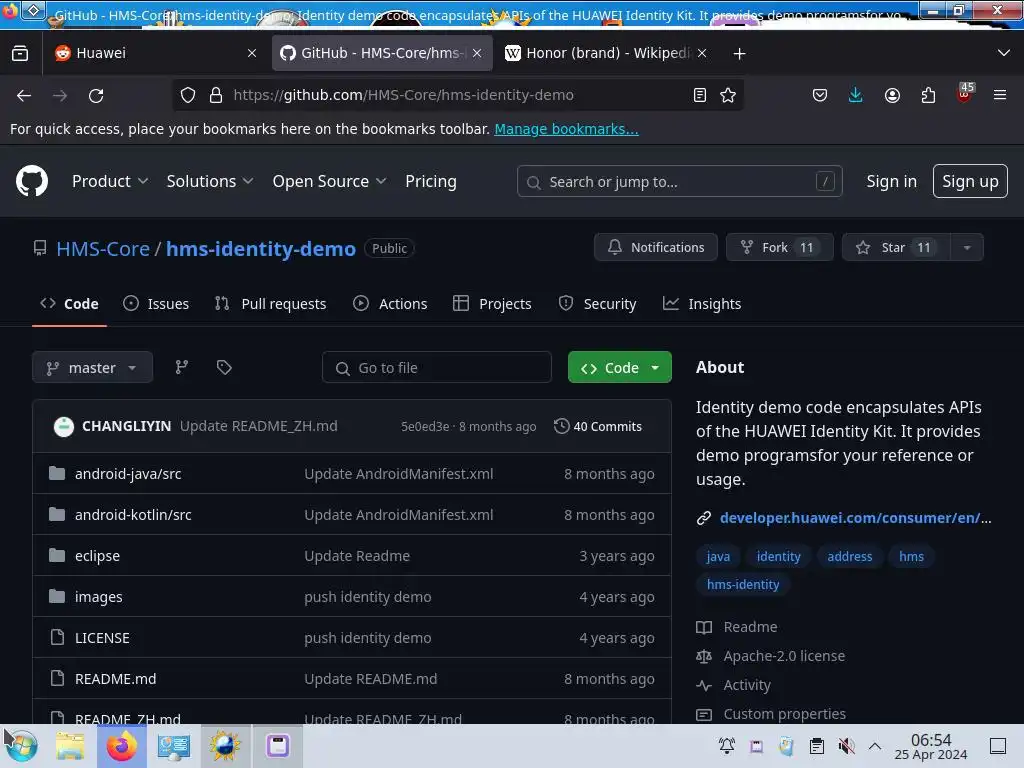Show hidden system tray icons arrow
1024x768 pixels.
click(875, 746)
